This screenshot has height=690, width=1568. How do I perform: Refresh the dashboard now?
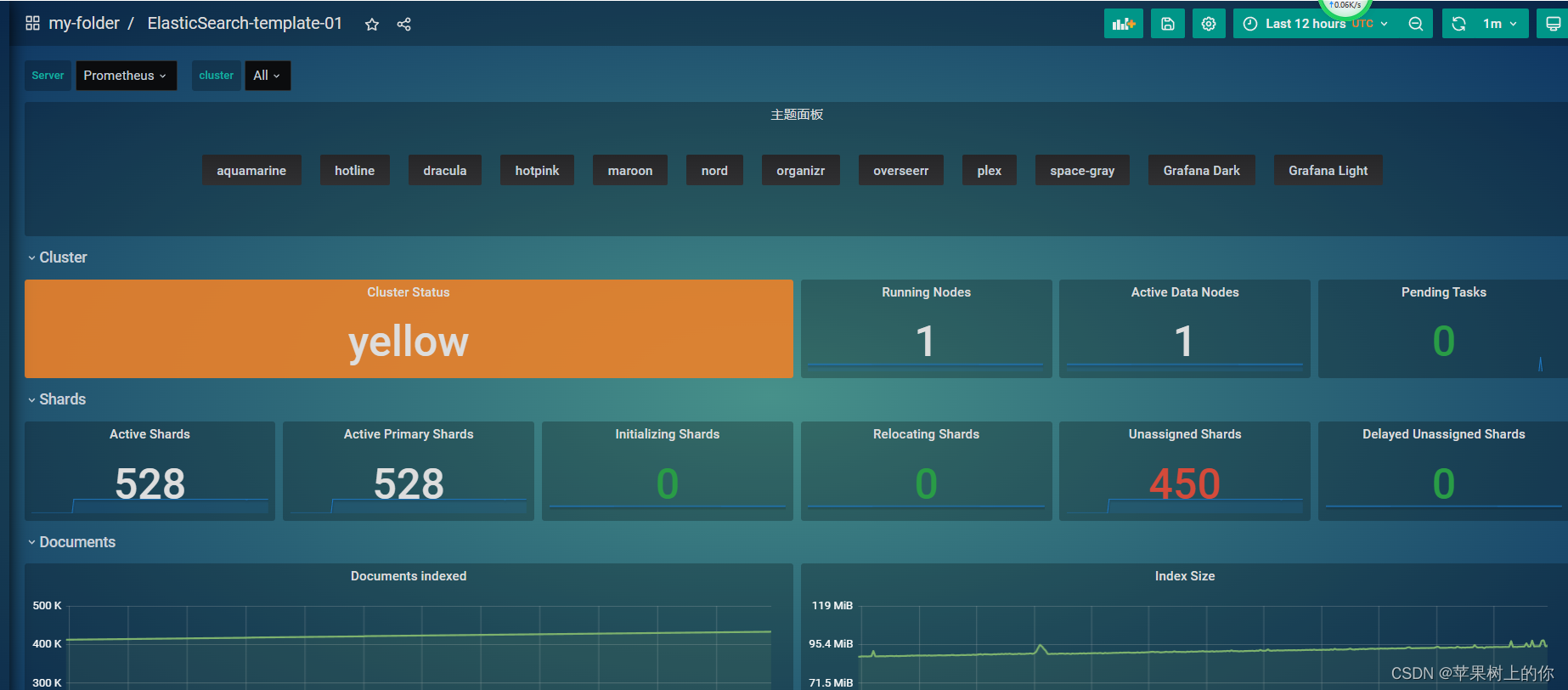coord(1458,24)
